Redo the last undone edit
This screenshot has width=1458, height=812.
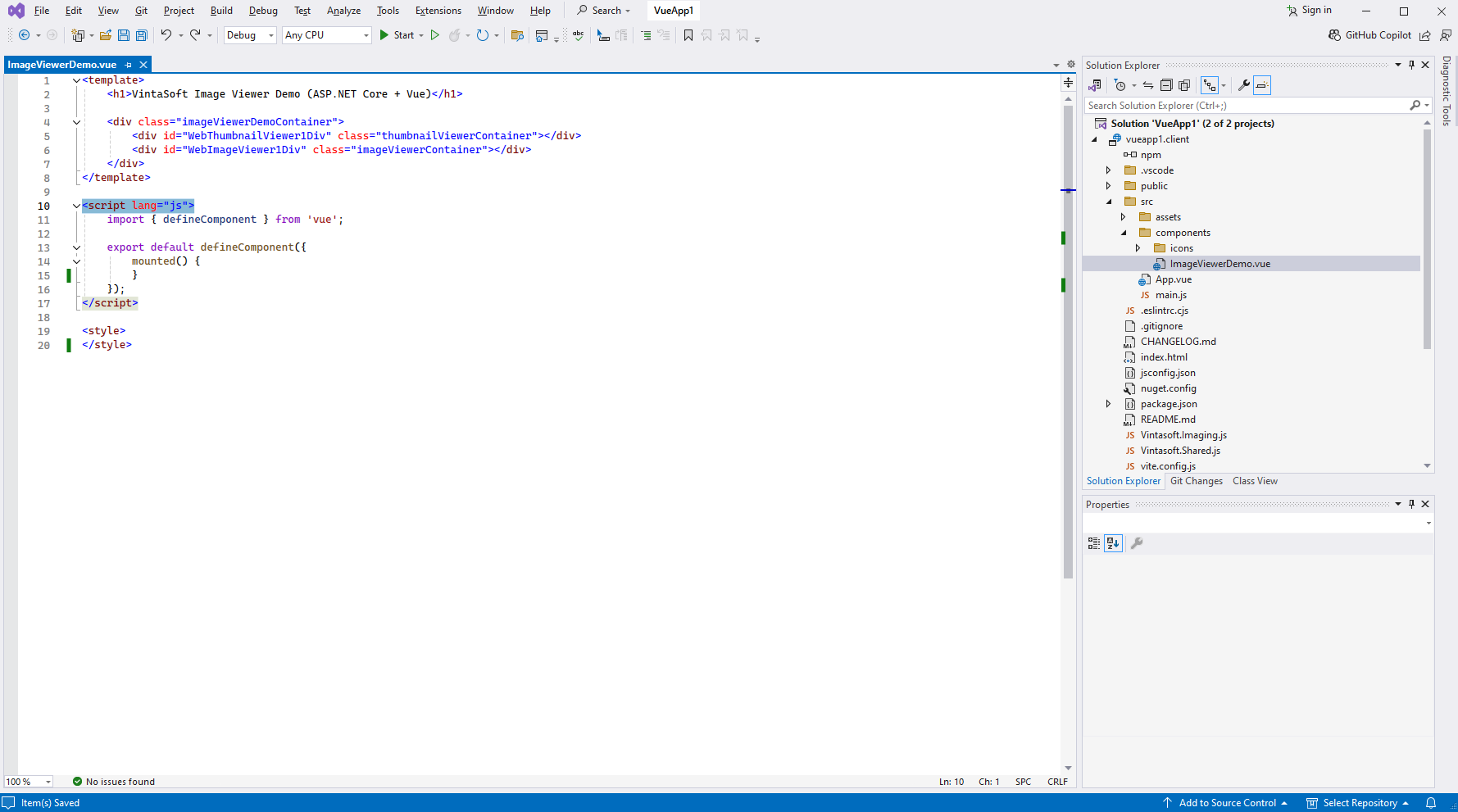tap(195, 35)
